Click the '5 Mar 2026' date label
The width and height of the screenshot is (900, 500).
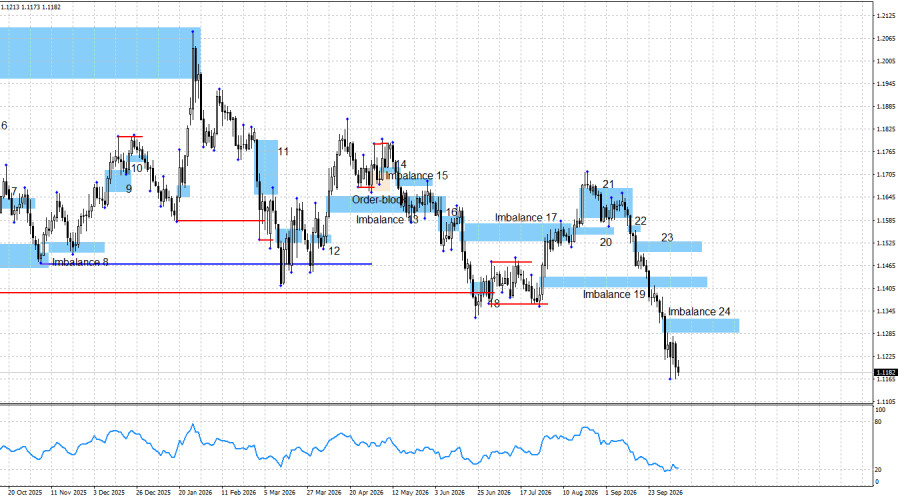click(x=280, y=493)
